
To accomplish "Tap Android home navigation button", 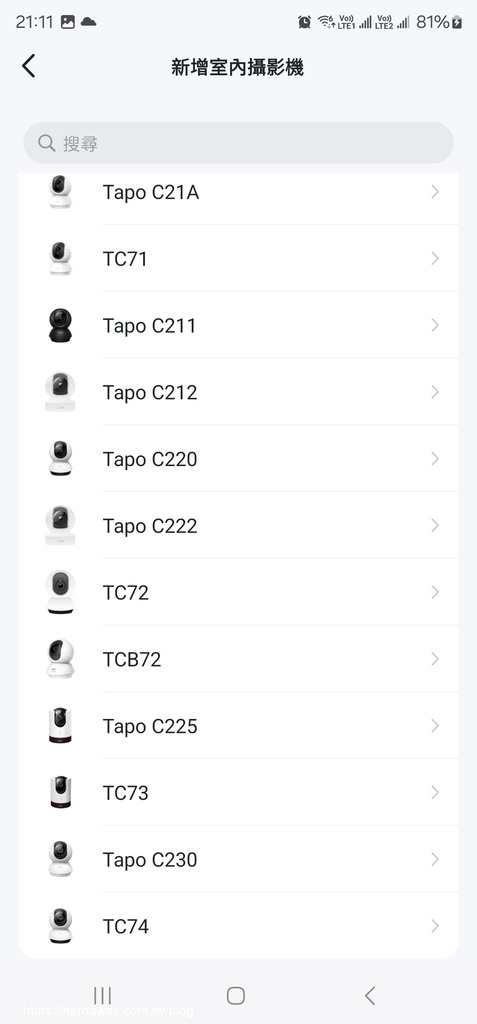I will (x=236, y=995).
